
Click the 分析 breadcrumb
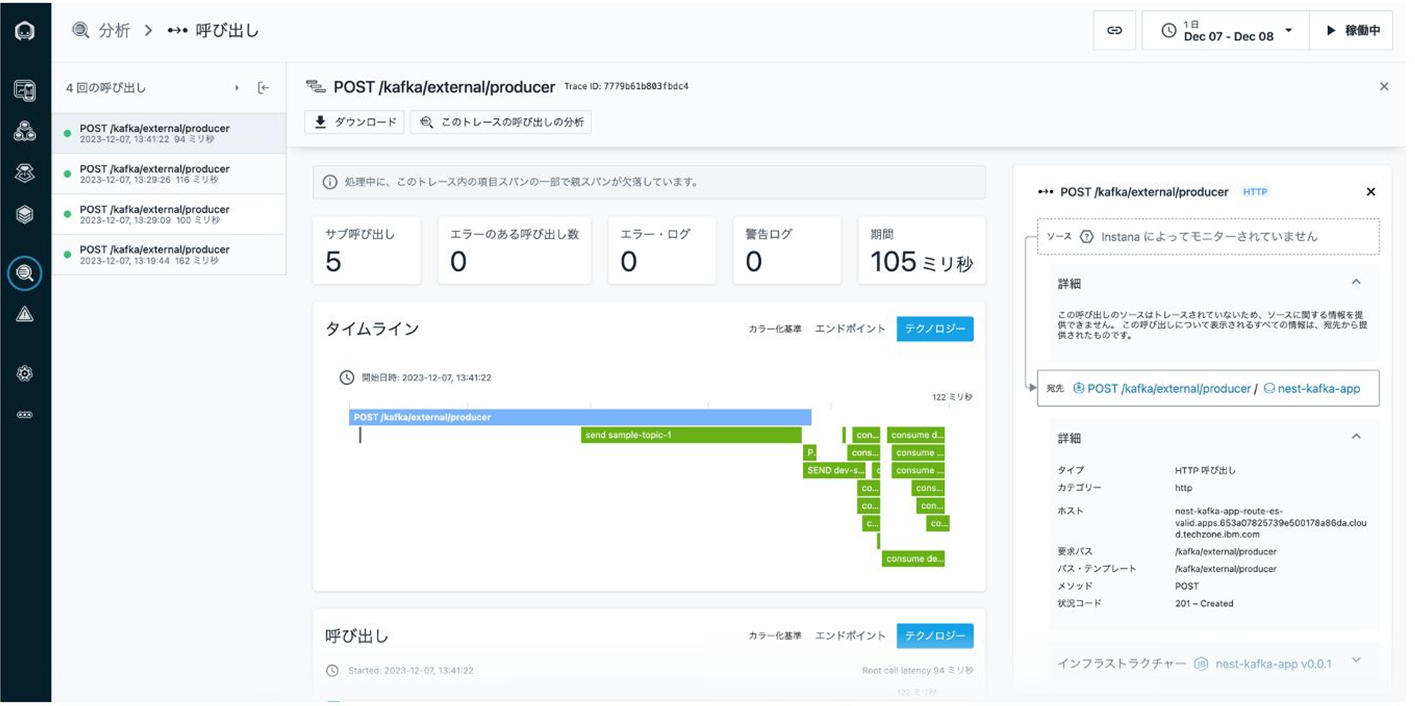point(101,30)
